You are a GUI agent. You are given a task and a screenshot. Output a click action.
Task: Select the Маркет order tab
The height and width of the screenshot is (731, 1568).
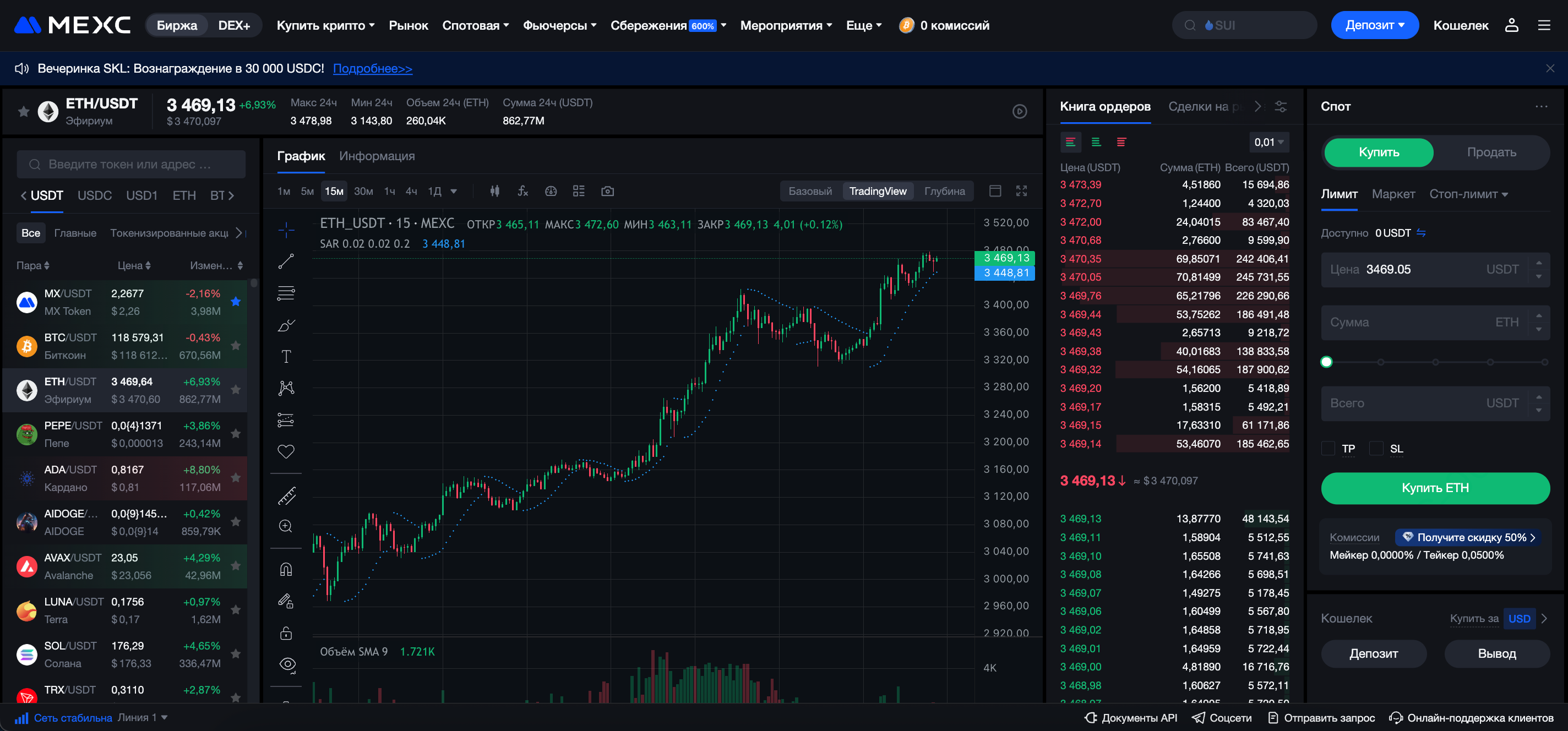coord(1393,194)
